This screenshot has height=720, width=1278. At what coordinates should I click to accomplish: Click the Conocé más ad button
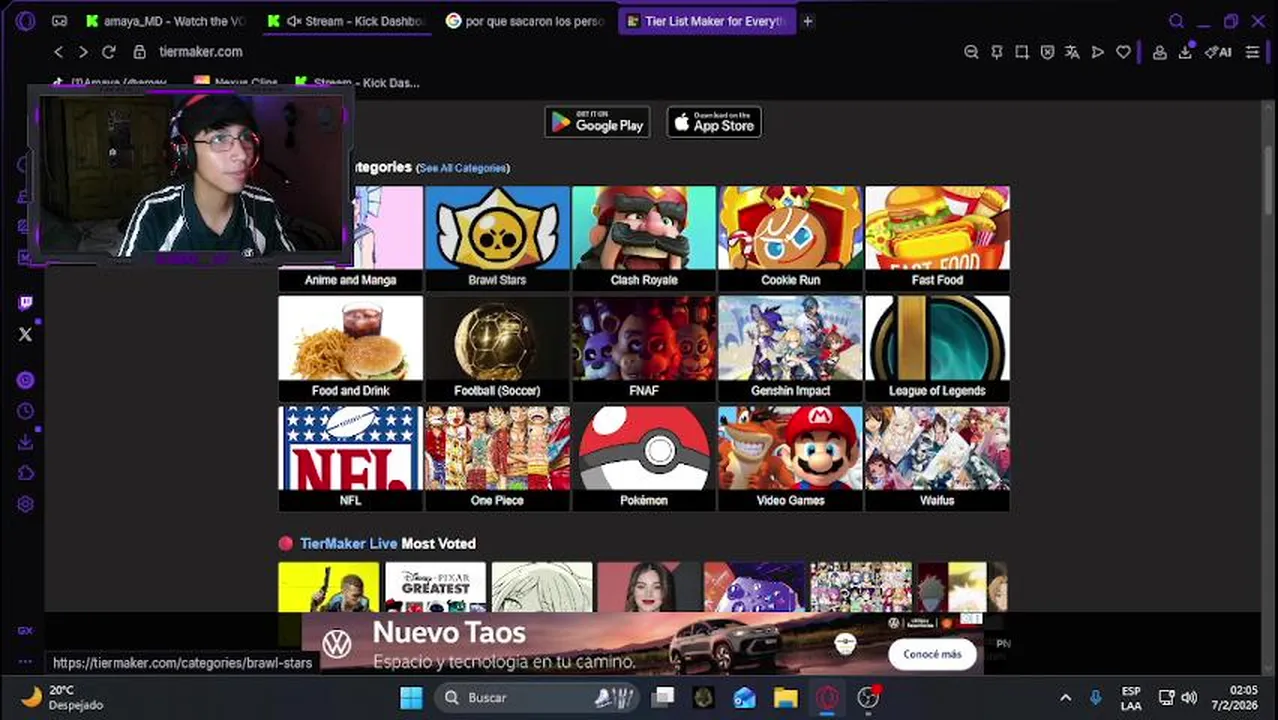pos(932,654)
